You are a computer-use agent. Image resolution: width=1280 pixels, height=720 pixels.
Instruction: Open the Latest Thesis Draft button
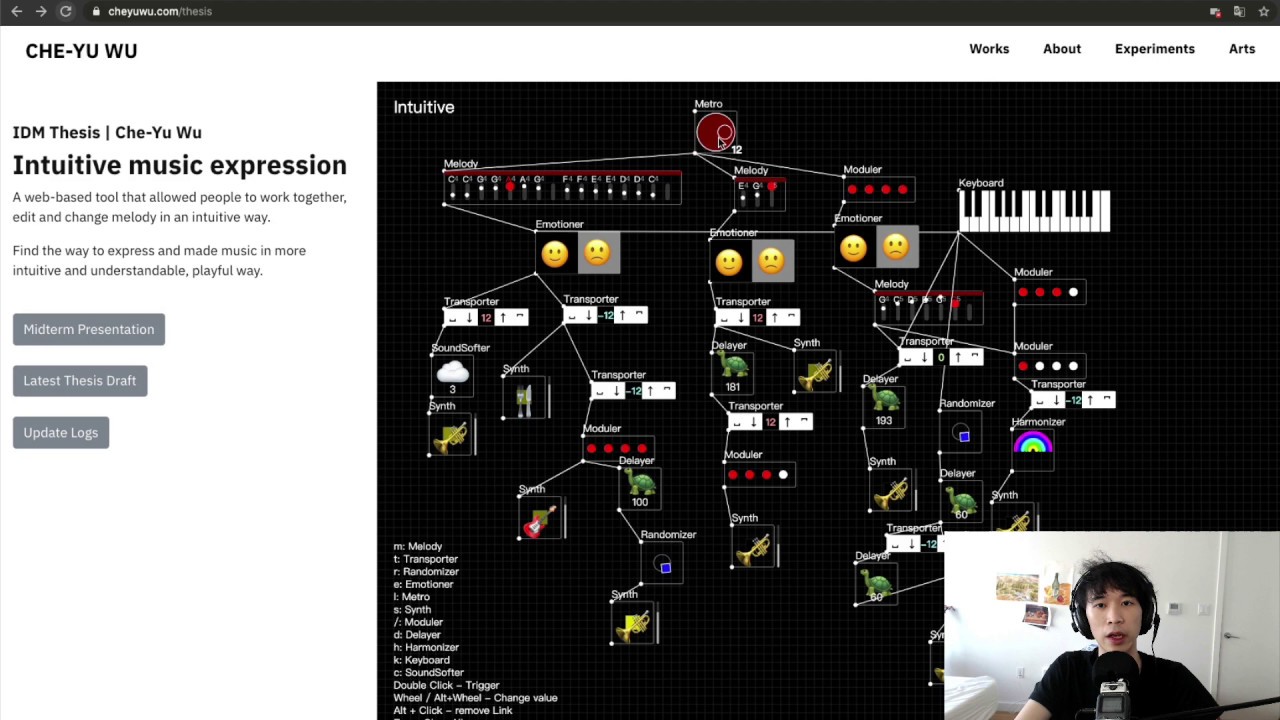(x=80, y=380)
